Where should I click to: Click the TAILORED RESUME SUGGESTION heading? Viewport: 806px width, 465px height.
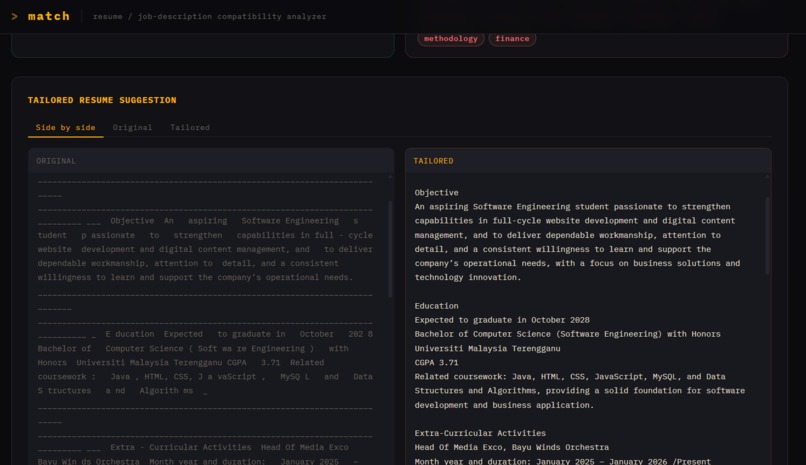tap(102, 100)
